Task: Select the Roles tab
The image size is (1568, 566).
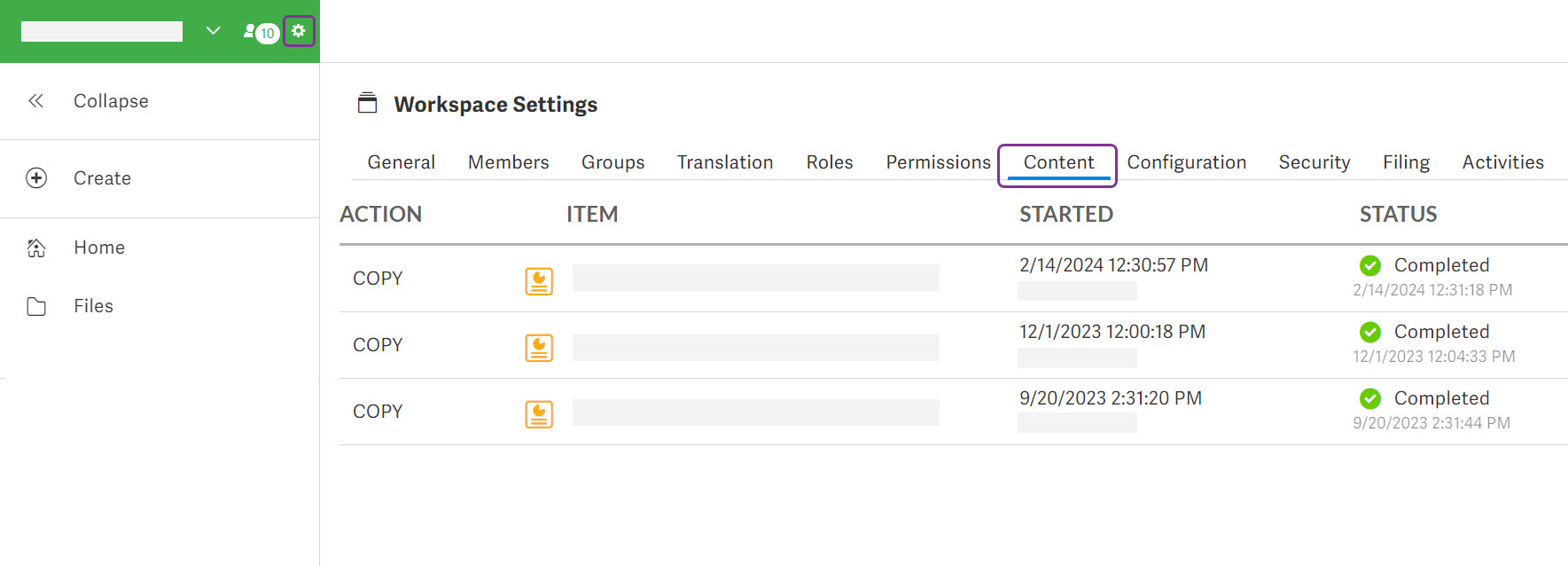Action: tap(830, 162)
